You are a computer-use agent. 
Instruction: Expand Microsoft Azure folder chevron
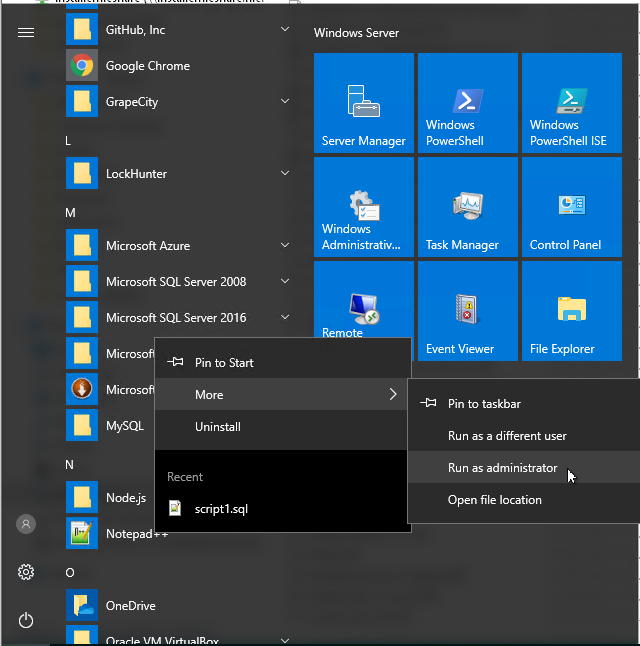(285, 245)
